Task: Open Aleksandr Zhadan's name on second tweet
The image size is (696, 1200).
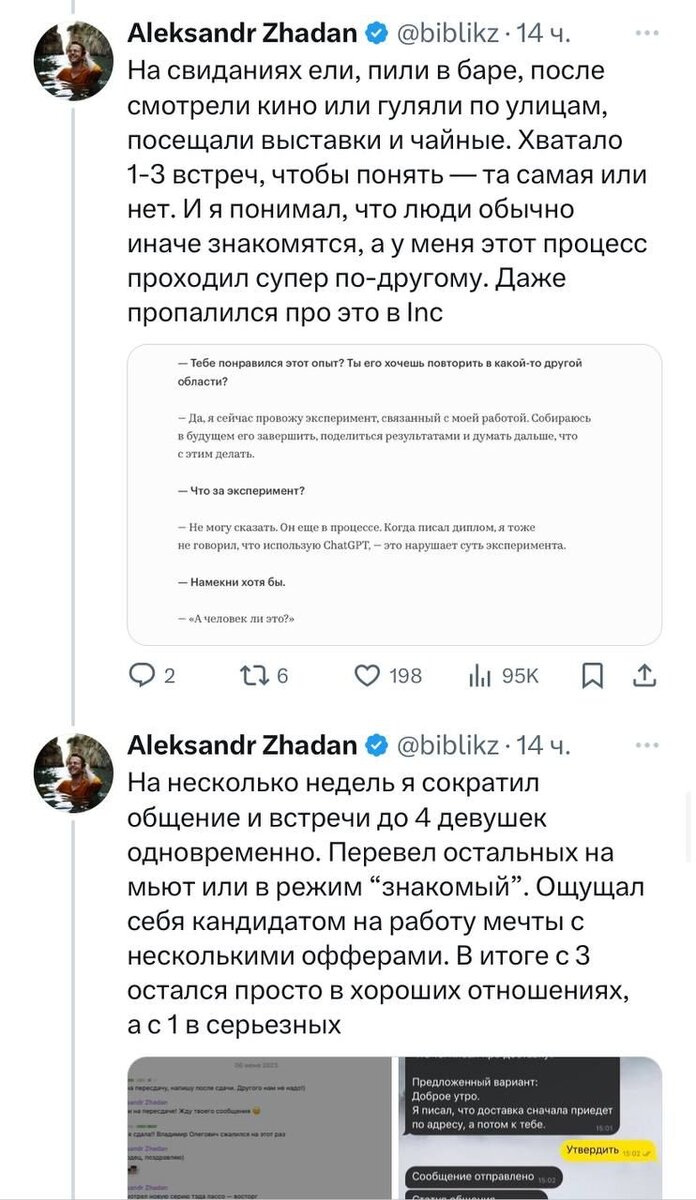Action: coord(244,743)
